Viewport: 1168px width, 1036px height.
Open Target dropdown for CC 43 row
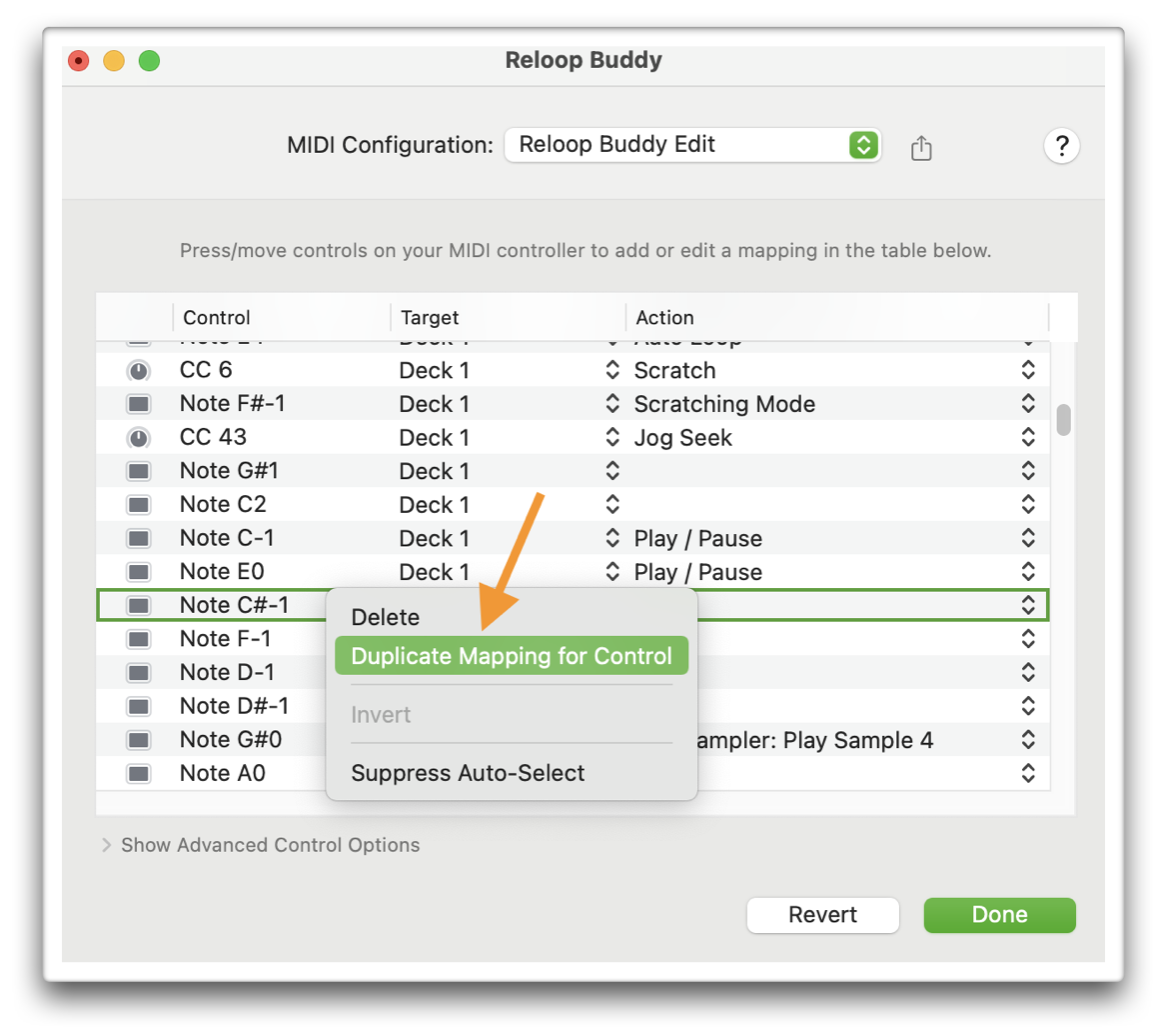coord(612,436)
